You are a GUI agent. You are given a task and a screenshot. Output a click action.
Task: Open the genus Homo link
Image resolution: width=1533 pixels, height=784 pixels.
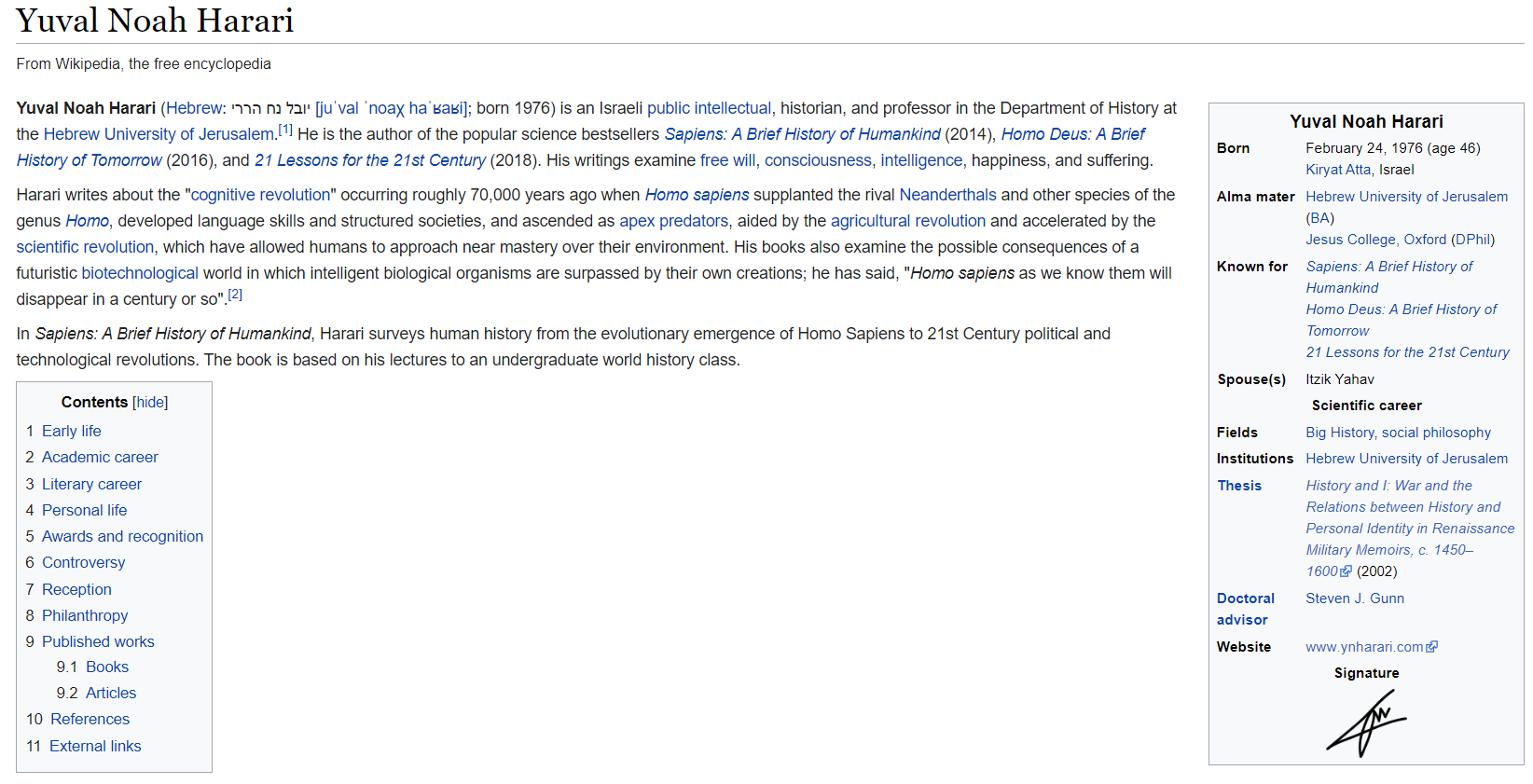(x=87, y=221)
